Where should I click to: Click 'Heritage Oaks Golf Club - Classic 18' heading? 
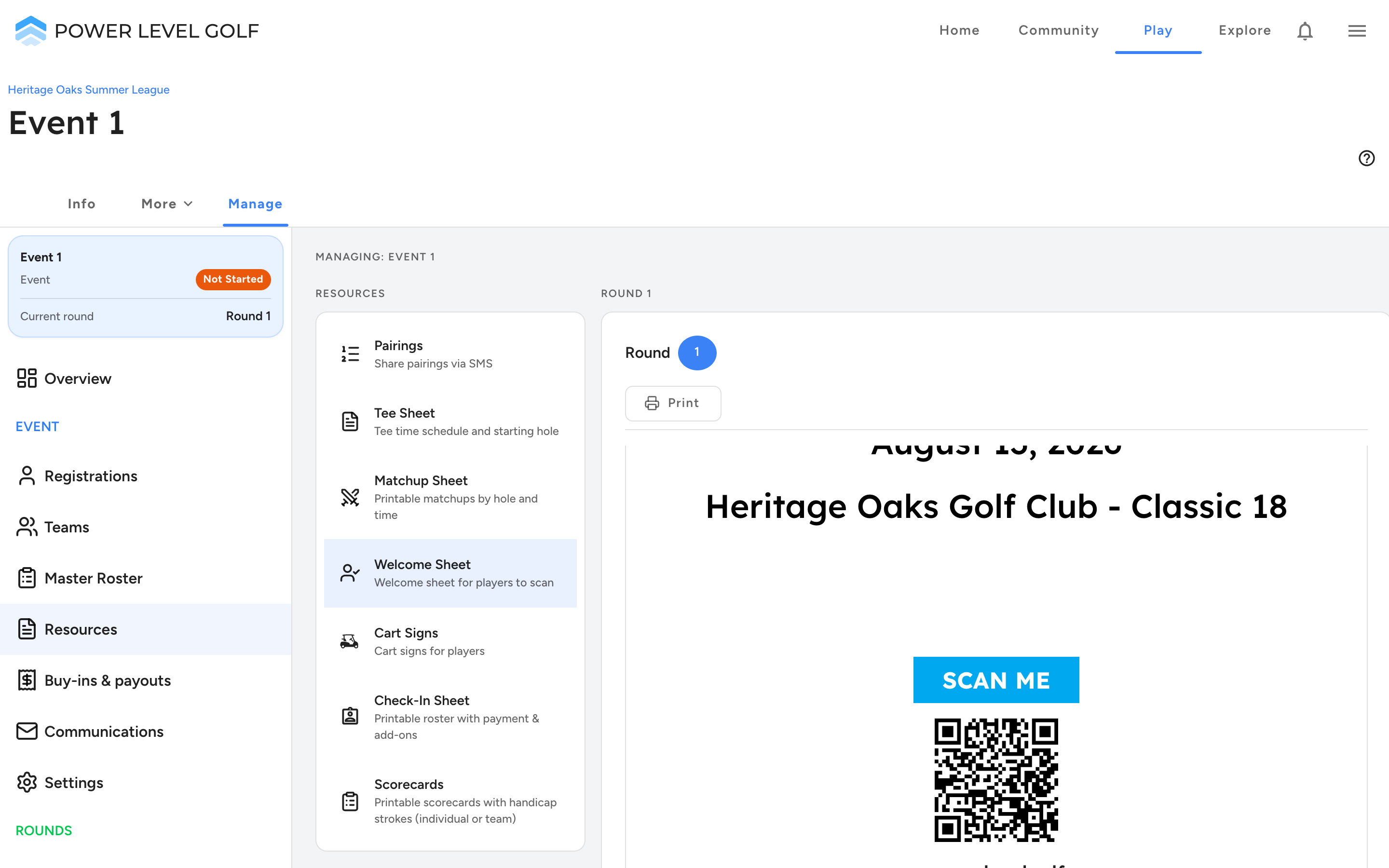tap(996, 506)
